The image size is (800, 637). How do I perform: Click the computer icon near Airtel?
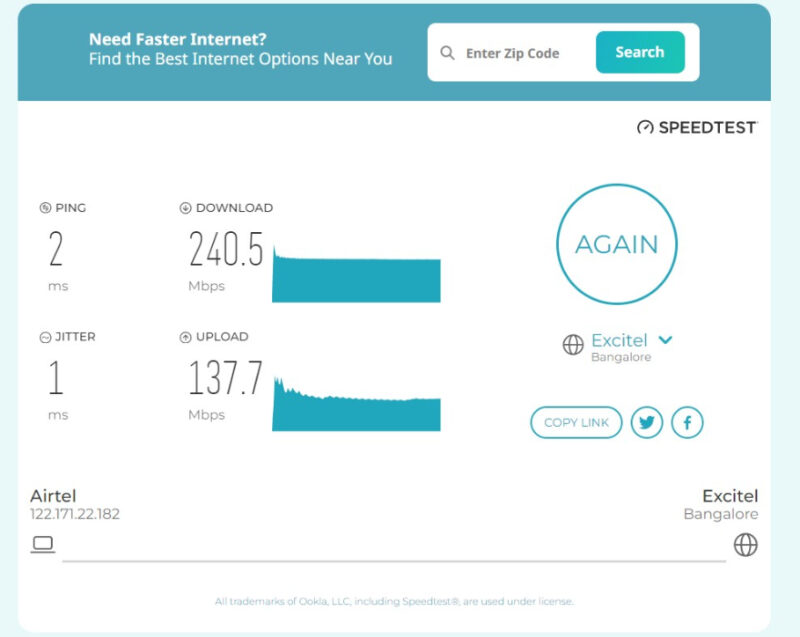[x=42, y=546]
